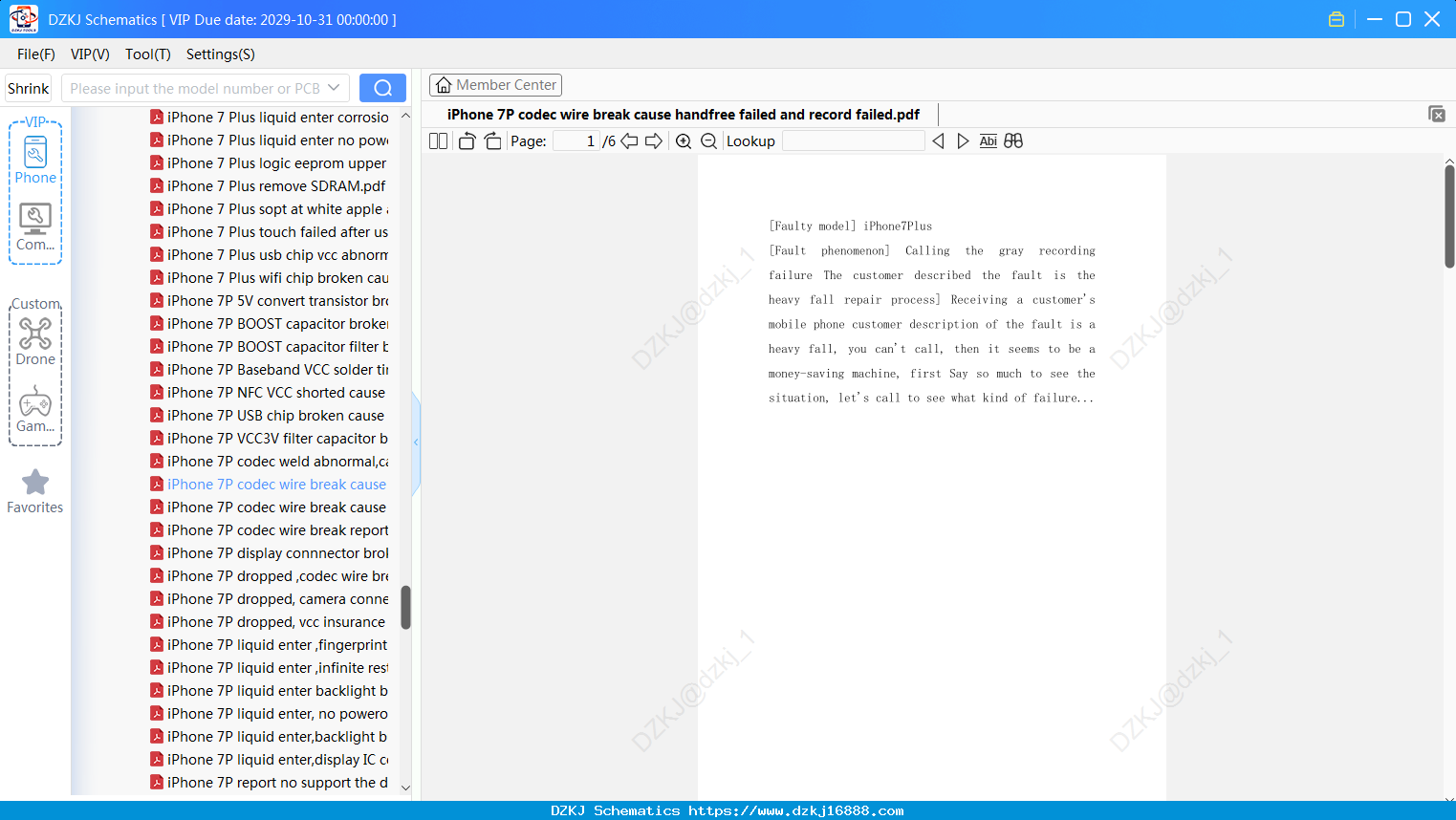Open the model number dropdown arrow

pos(334,88)
